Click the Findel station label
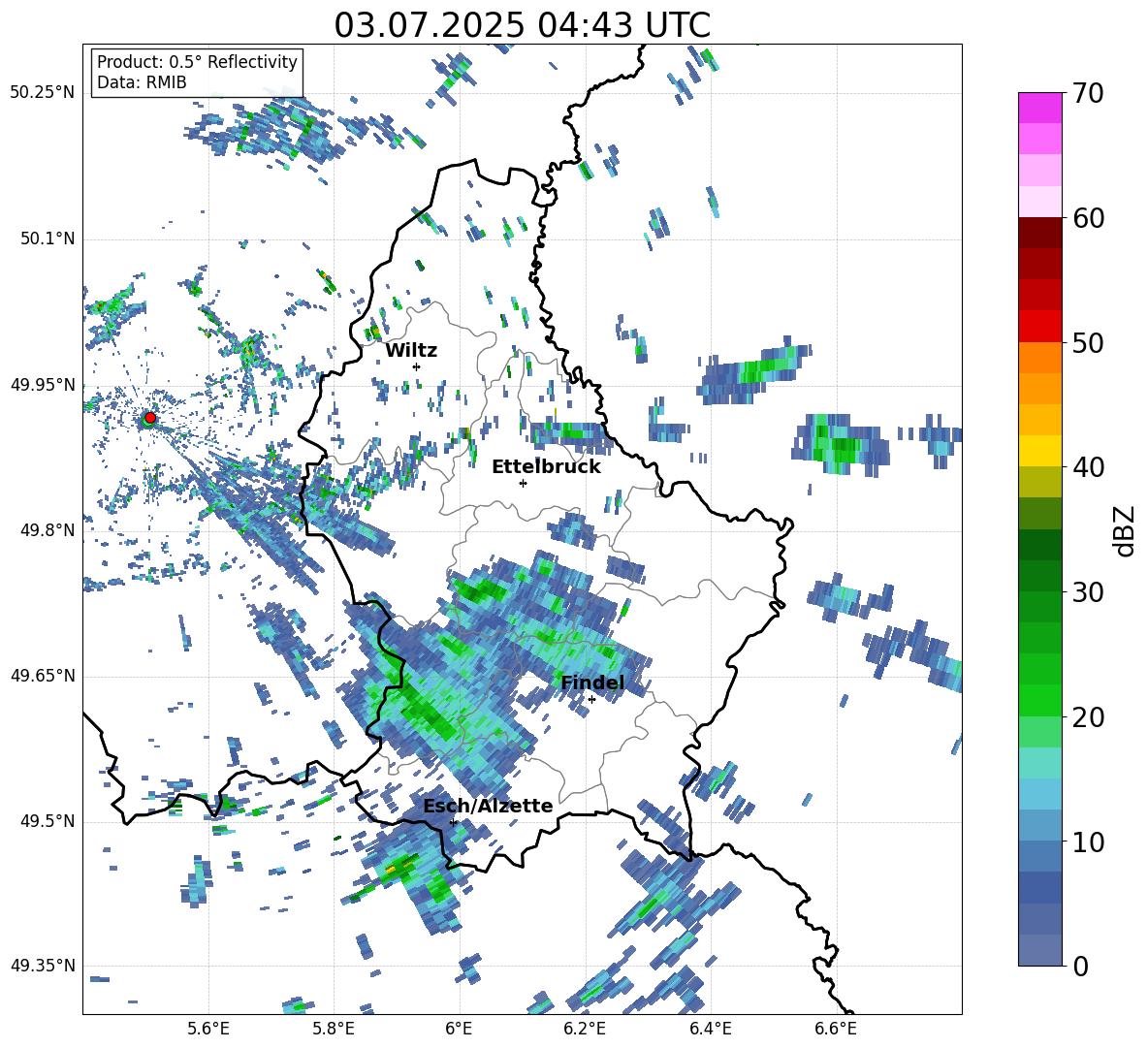The image size is (1148, 1048). 592,683
